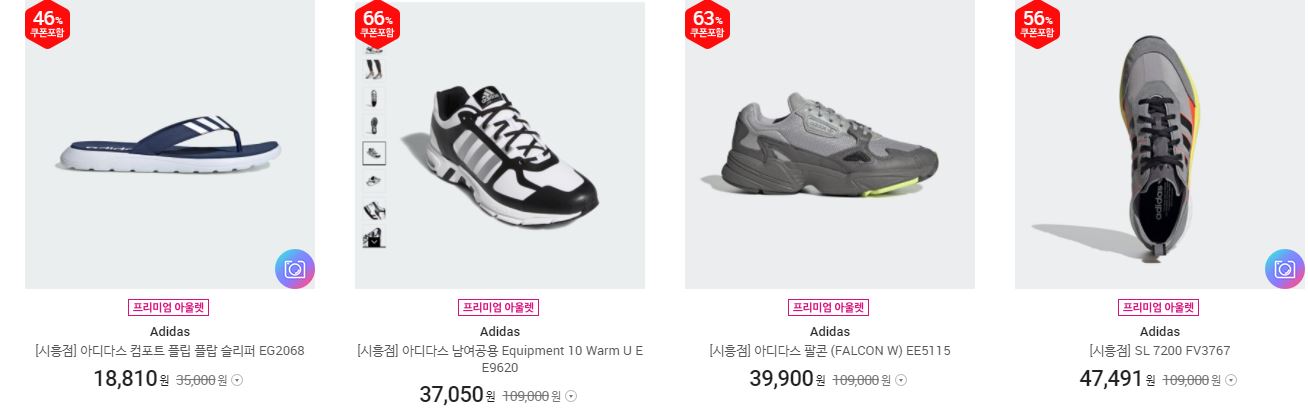Viewport: 1308px width, 418px height.
Task: Click the 66% coupon discount badge
Action: coord(376,23)
